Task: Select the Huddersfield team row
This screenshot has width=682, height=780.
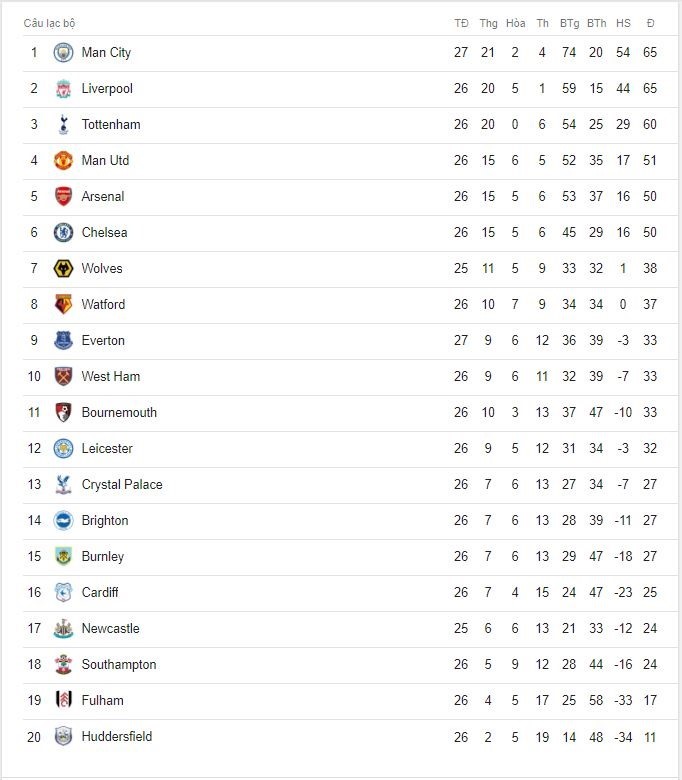Action: click(x=342, y=737)
